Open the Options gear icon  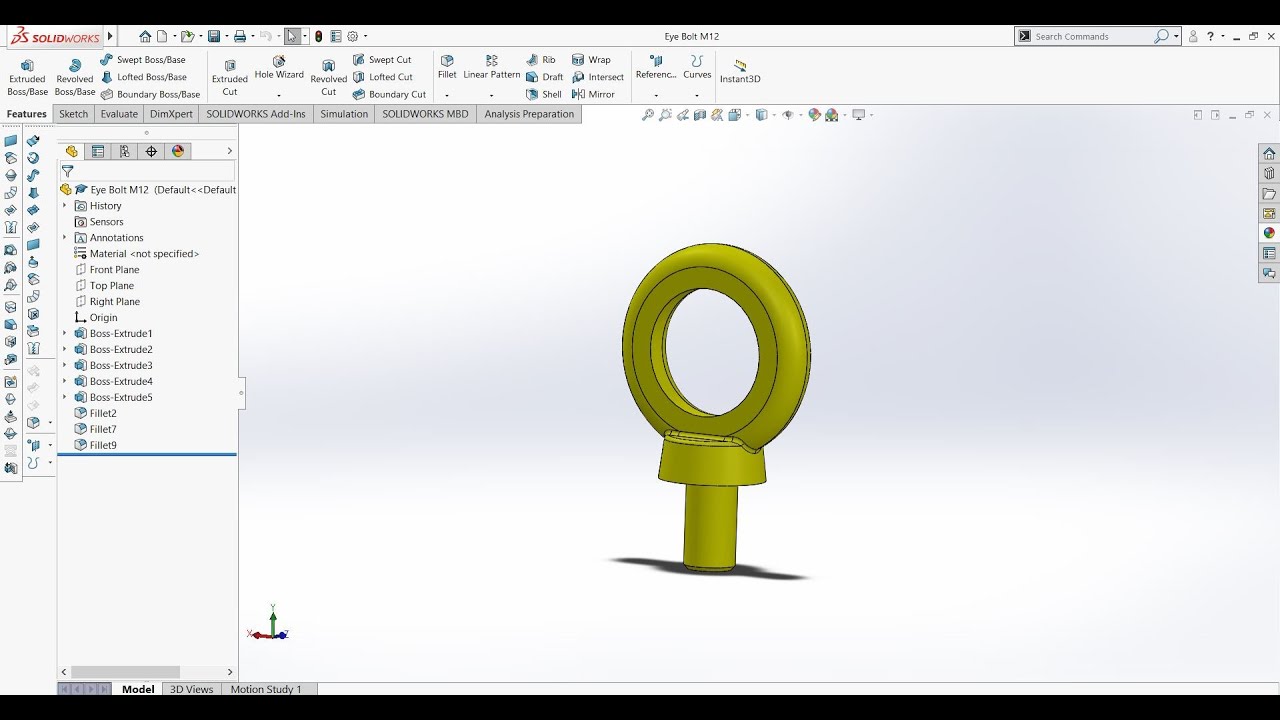point(352,36)
